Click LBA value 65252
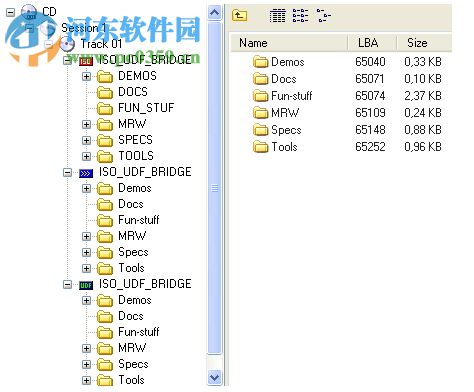Image resolution: width=474 pixels, height=392 pixels. 370,147
